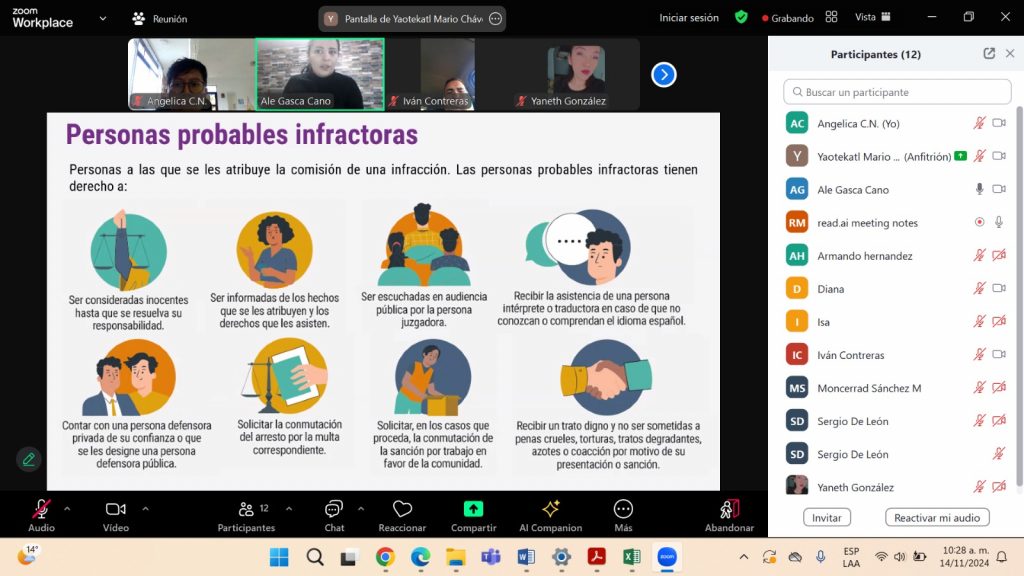1024x576 pixels.
Task: Click the green Compartir share screen icon
Action: 473,509
